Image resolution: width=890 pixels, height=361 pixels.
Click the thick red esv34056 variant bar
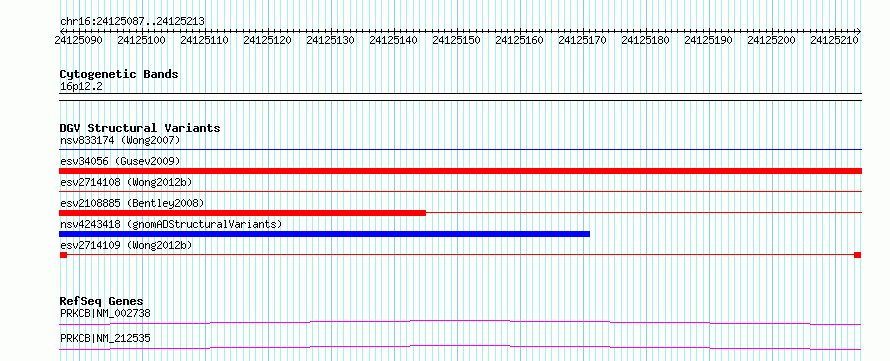click(x=460, y=171)
